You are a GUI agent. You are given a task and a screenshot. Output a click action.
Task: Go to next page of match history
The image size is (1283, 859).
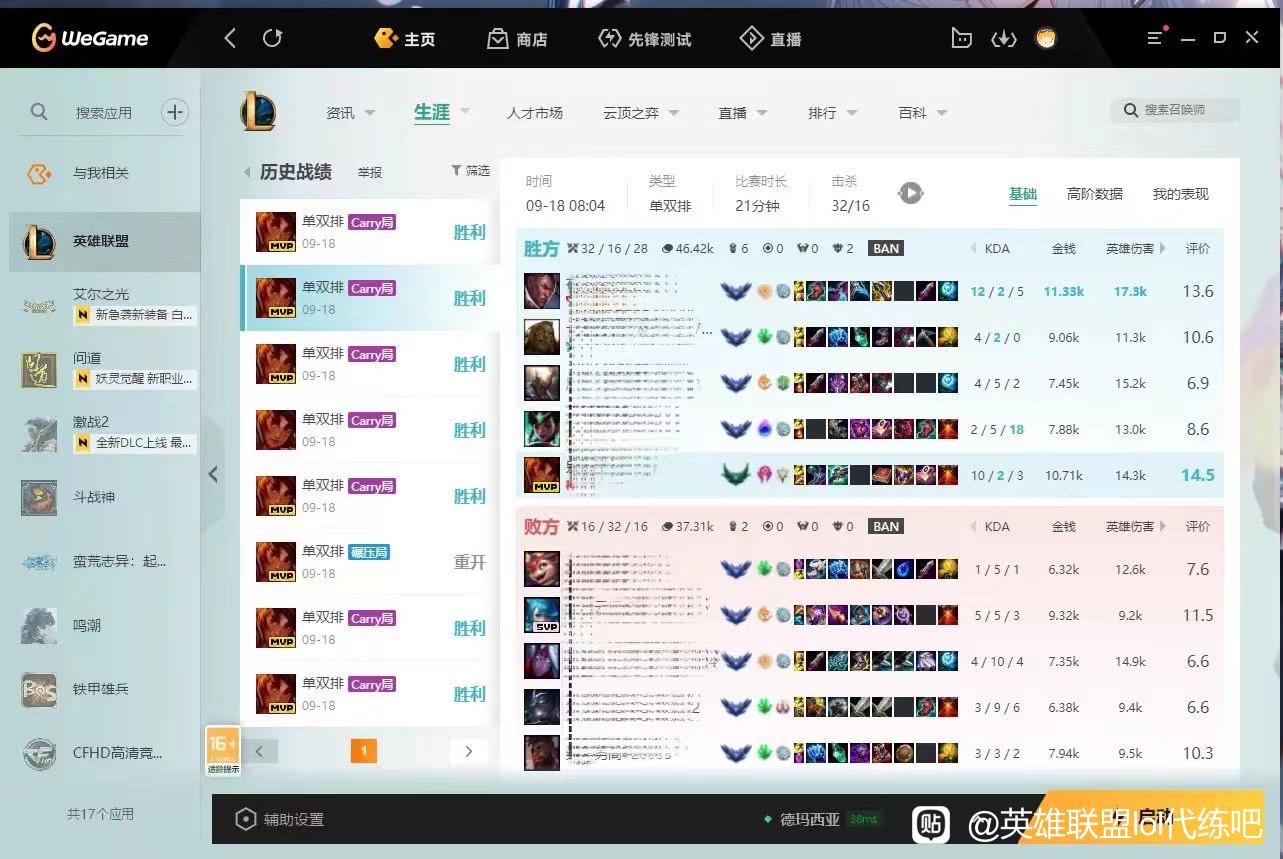[x=468, y=751]
